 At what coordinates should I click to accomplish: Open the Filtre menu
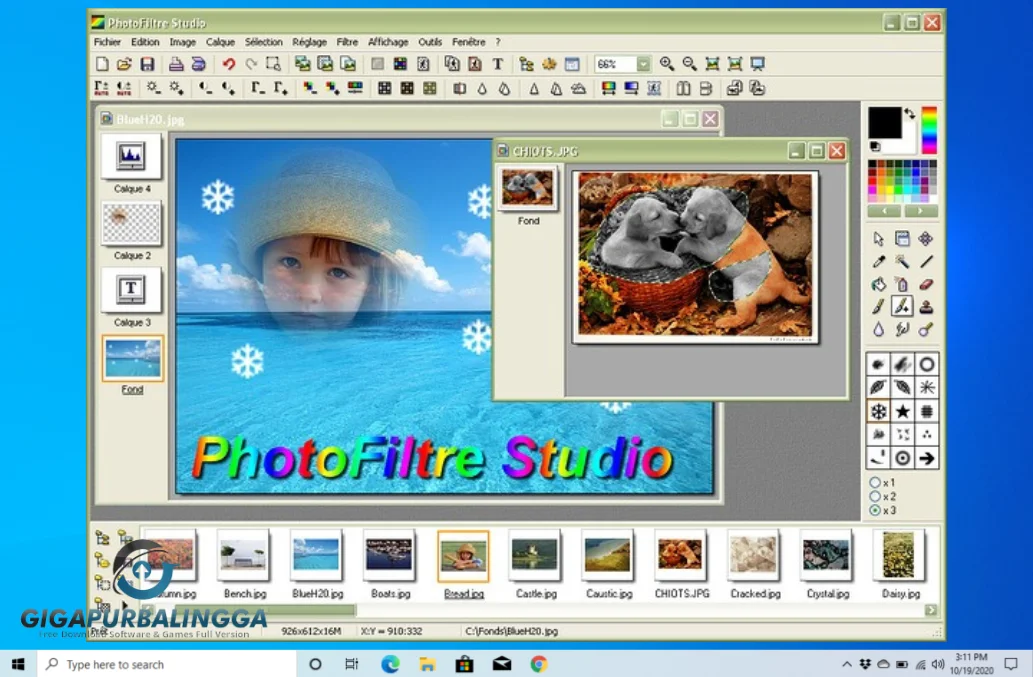coord(347,41)
